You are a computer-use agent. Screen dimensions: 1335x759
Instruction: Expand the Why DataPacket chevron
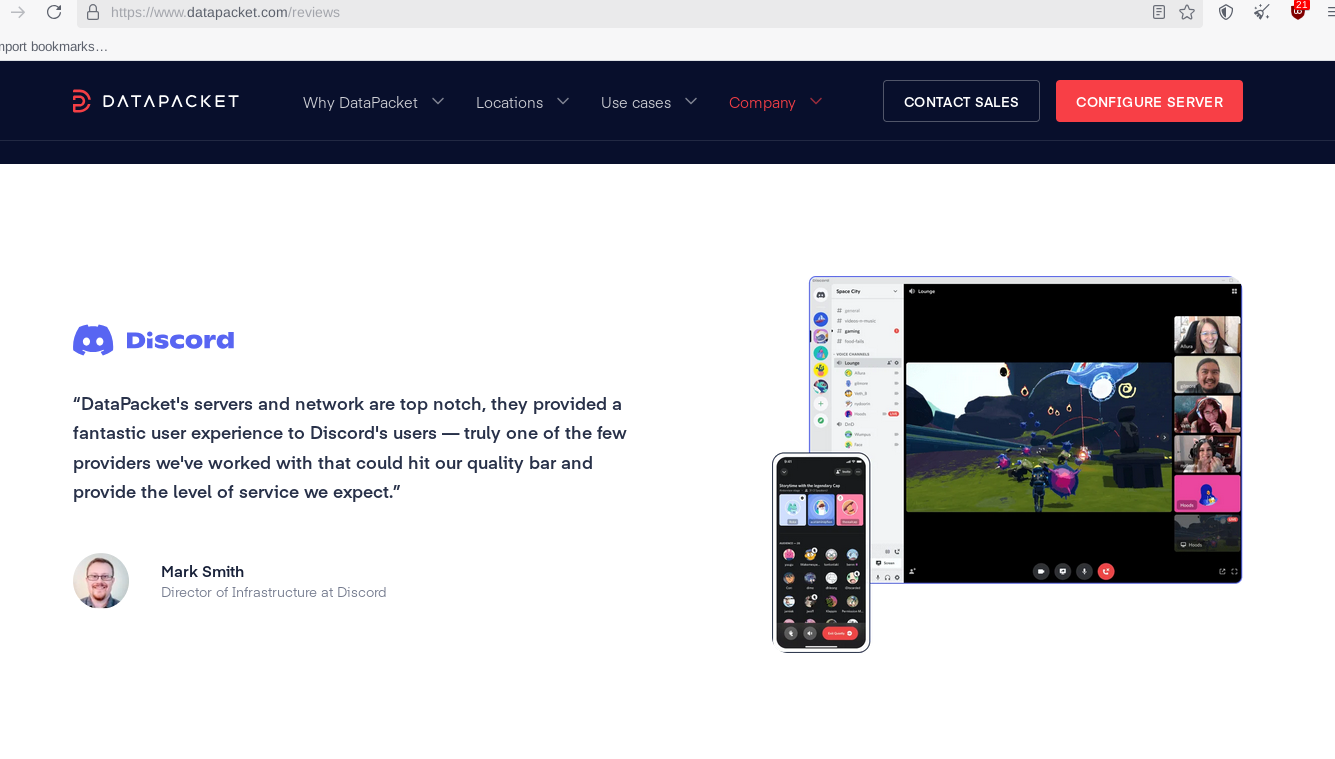[x=438, y=101]
